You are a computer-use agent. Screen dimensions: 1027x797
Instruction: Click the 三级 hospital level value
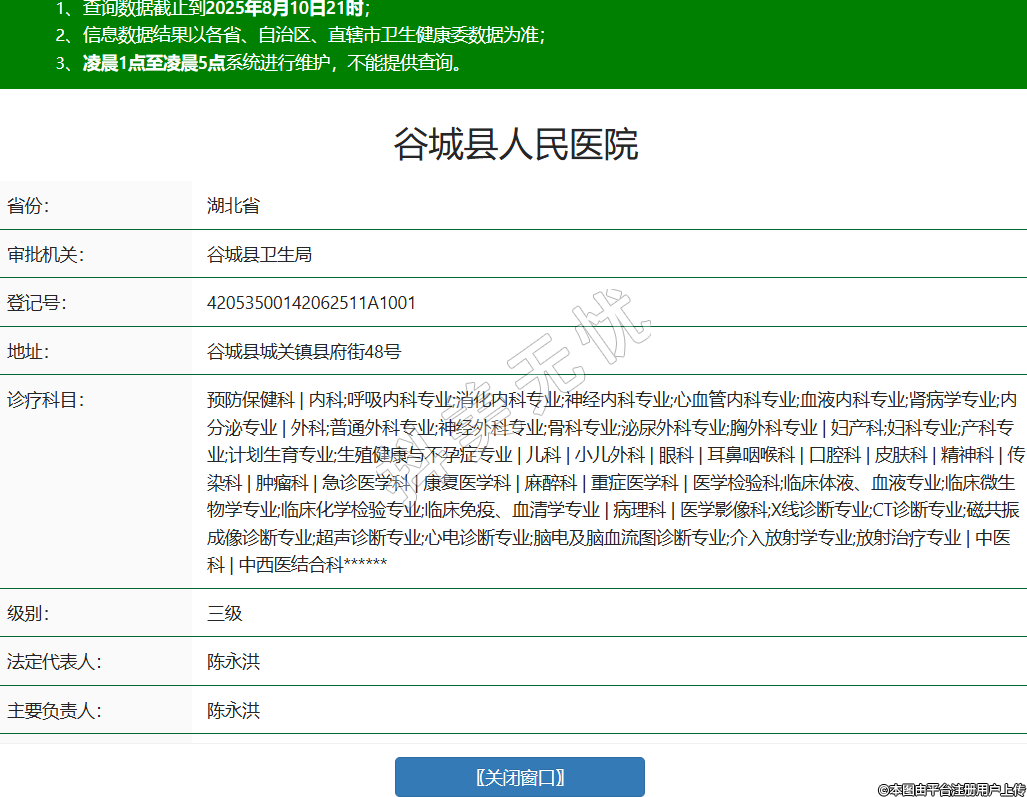point(225,613)
